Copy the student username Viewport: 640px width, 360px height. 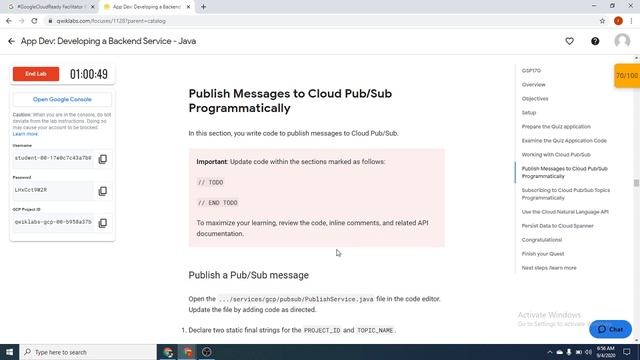point(103,159)
